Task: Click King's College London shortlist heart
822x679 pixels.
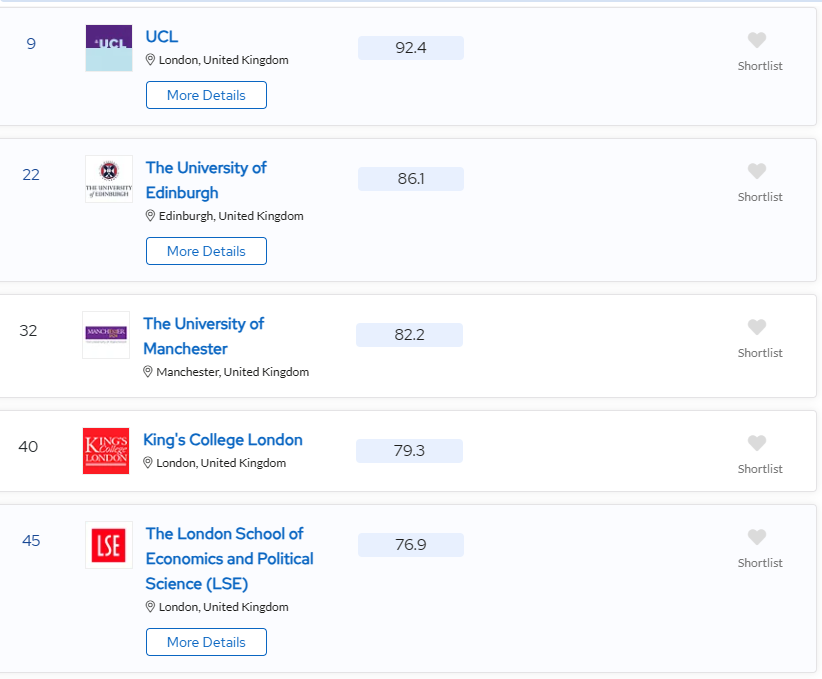Action: (757, 443)
